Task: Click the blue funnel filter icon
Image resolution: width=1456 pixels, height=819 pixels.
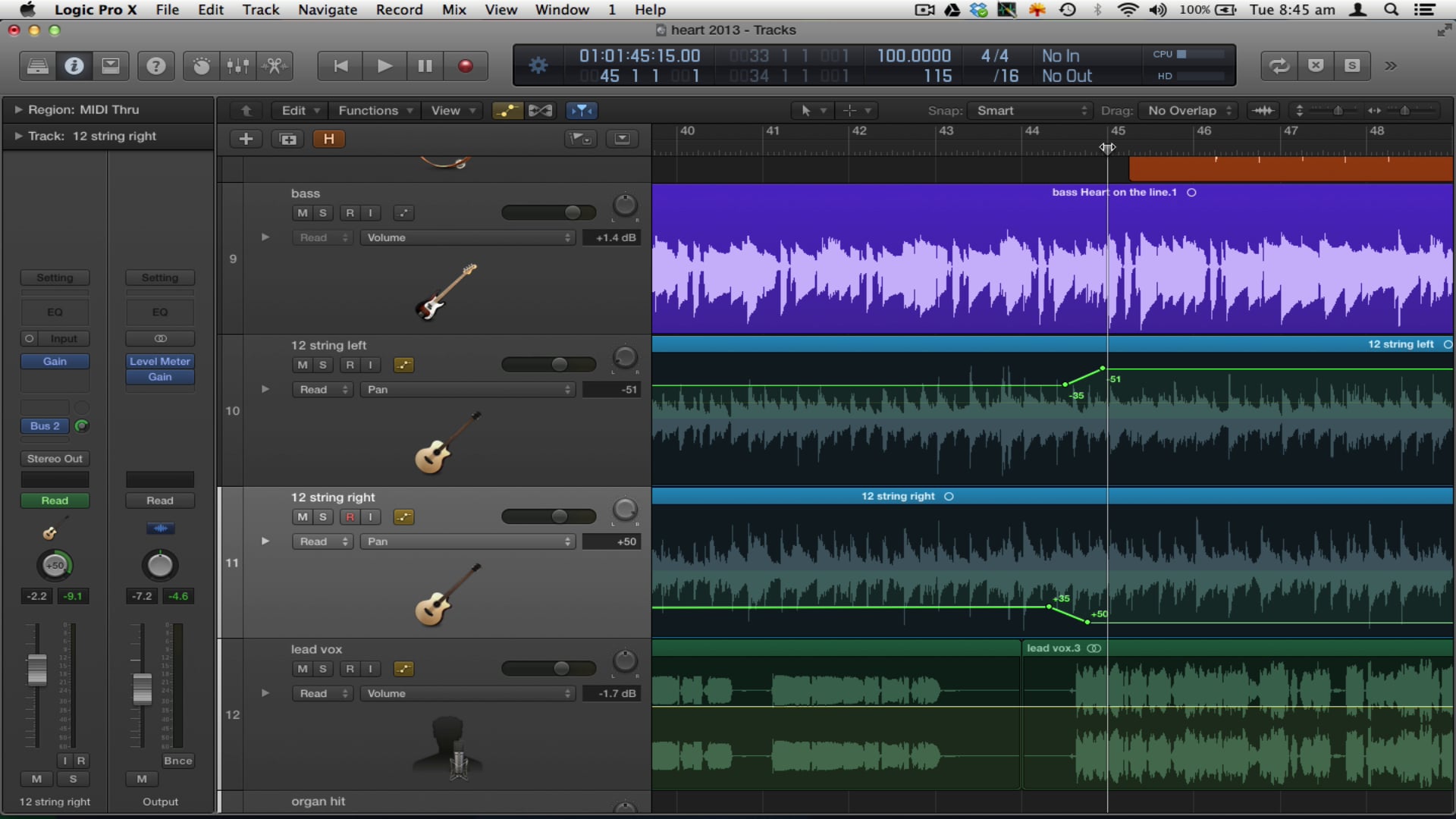Action: (x=582, y=111)
